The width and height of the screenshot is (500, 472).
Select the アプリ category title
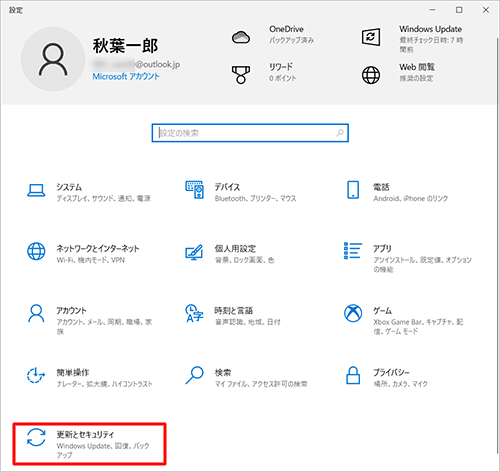382,248
